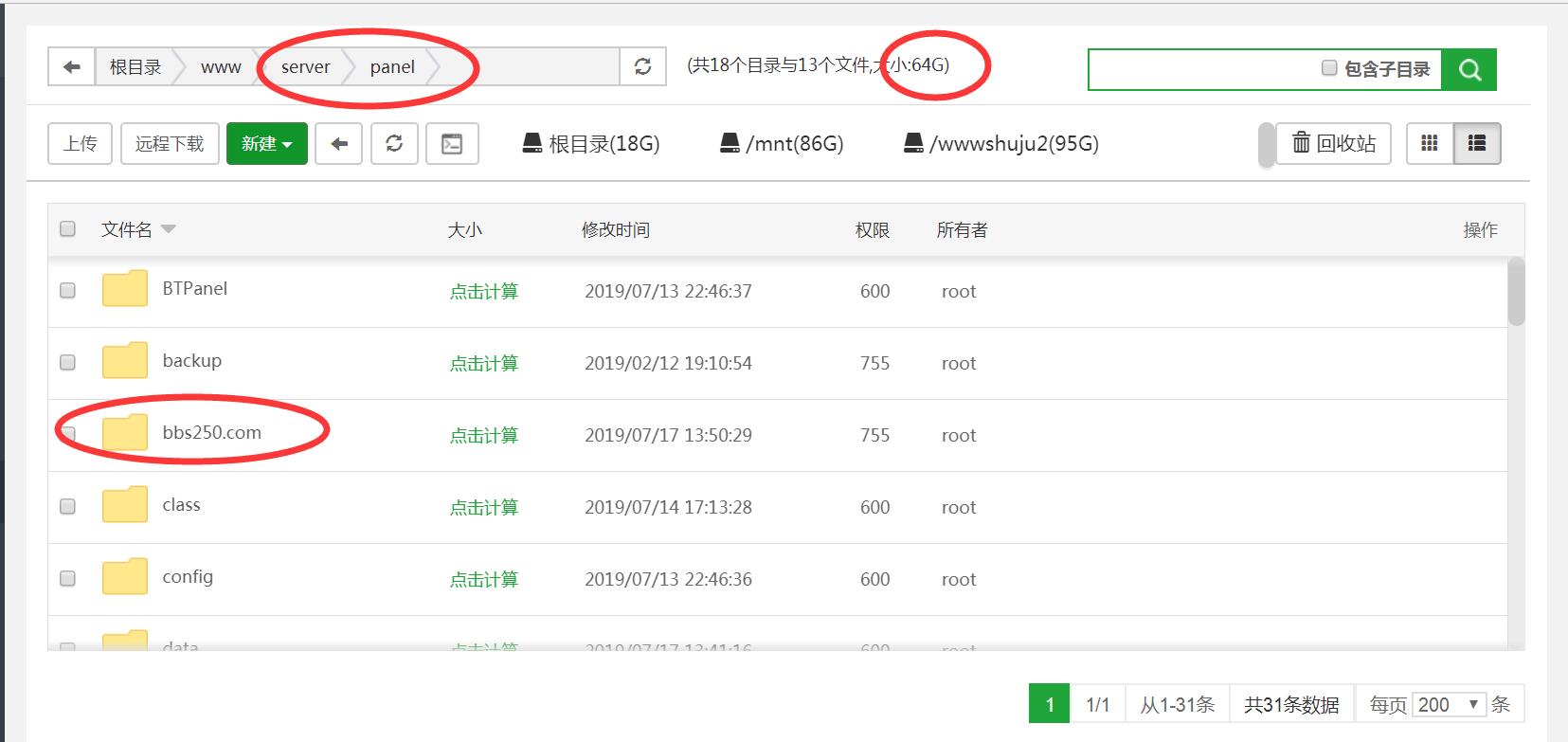Click the 755 permission of backup

[874, 364]
